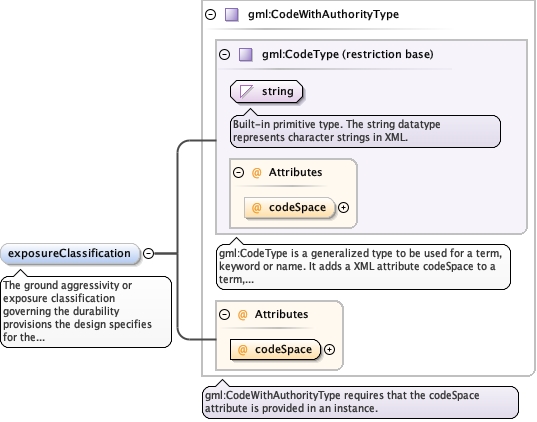The width and height of the screenshot is (537, 422).
Task: Click the 'ground aggressivity' description annotation
Action: pyautogui.click(x=86, y=312)
